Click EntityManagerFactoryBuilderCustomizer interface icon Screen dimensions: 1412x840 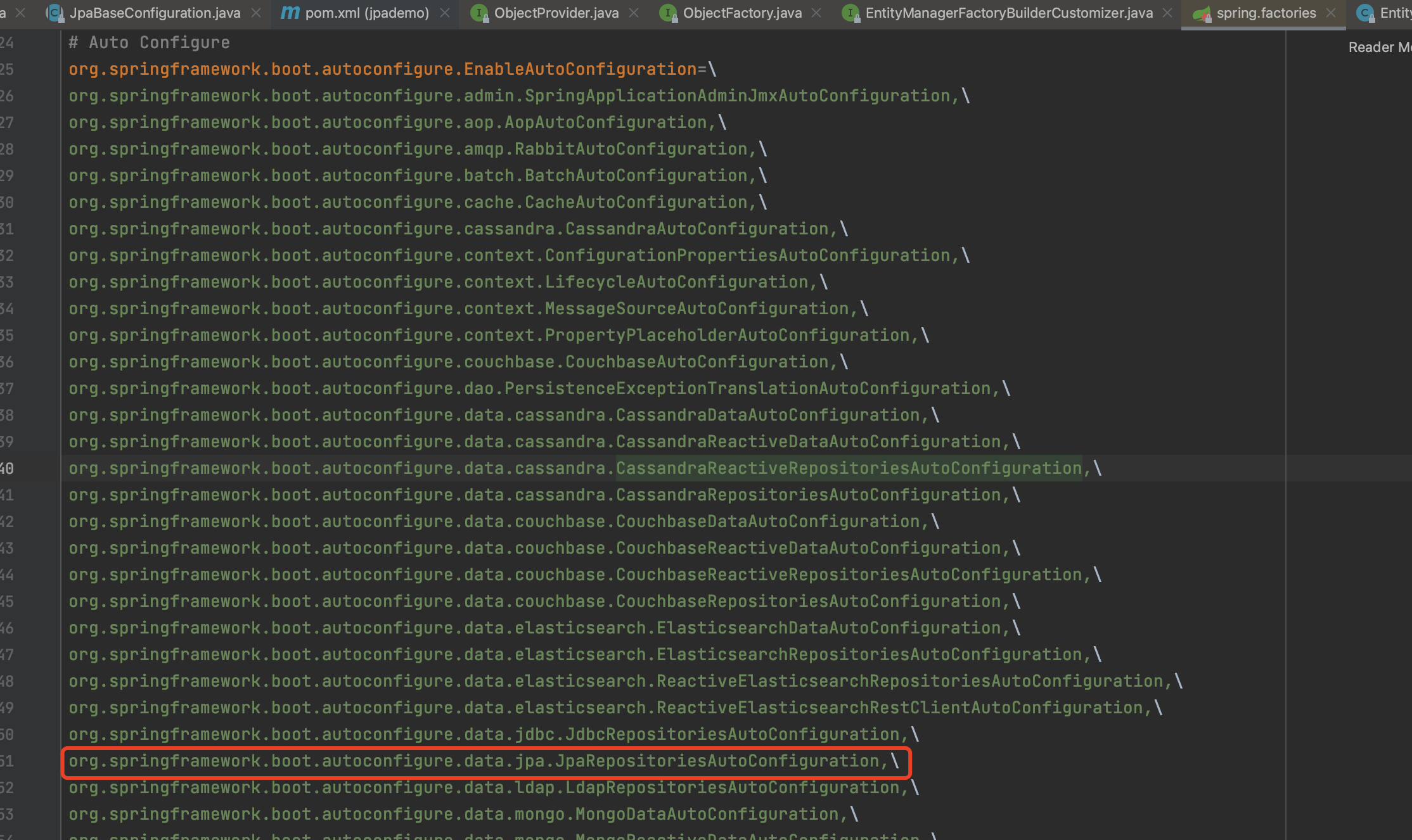(850, 13)
